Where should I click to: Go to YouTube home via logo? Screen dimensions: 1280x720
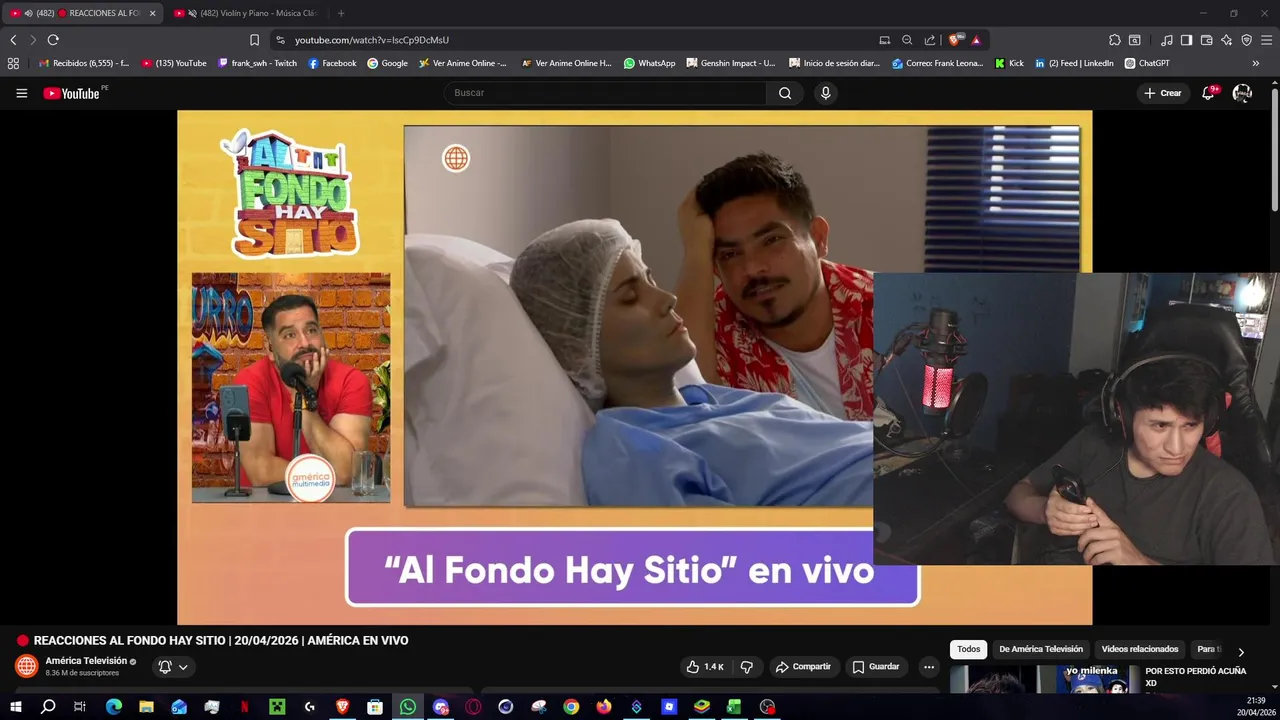tap(72, 93)
